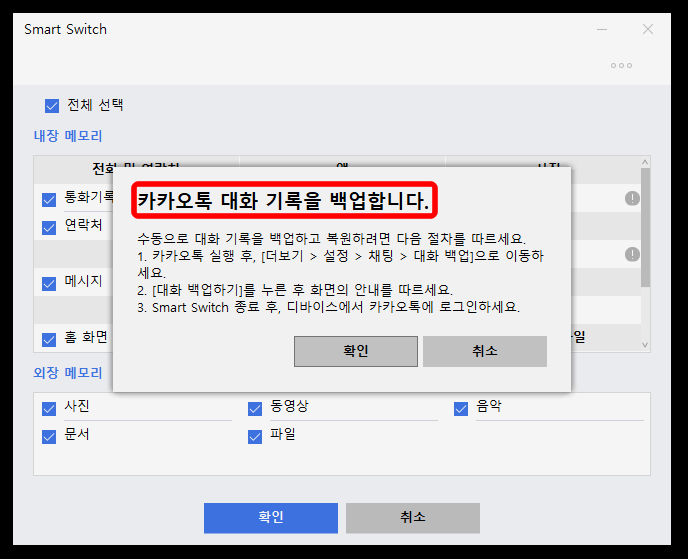Viewport: 688px width, 559px height.
Task: Click the 외장 메모리 heading
Action: point(68,373)
